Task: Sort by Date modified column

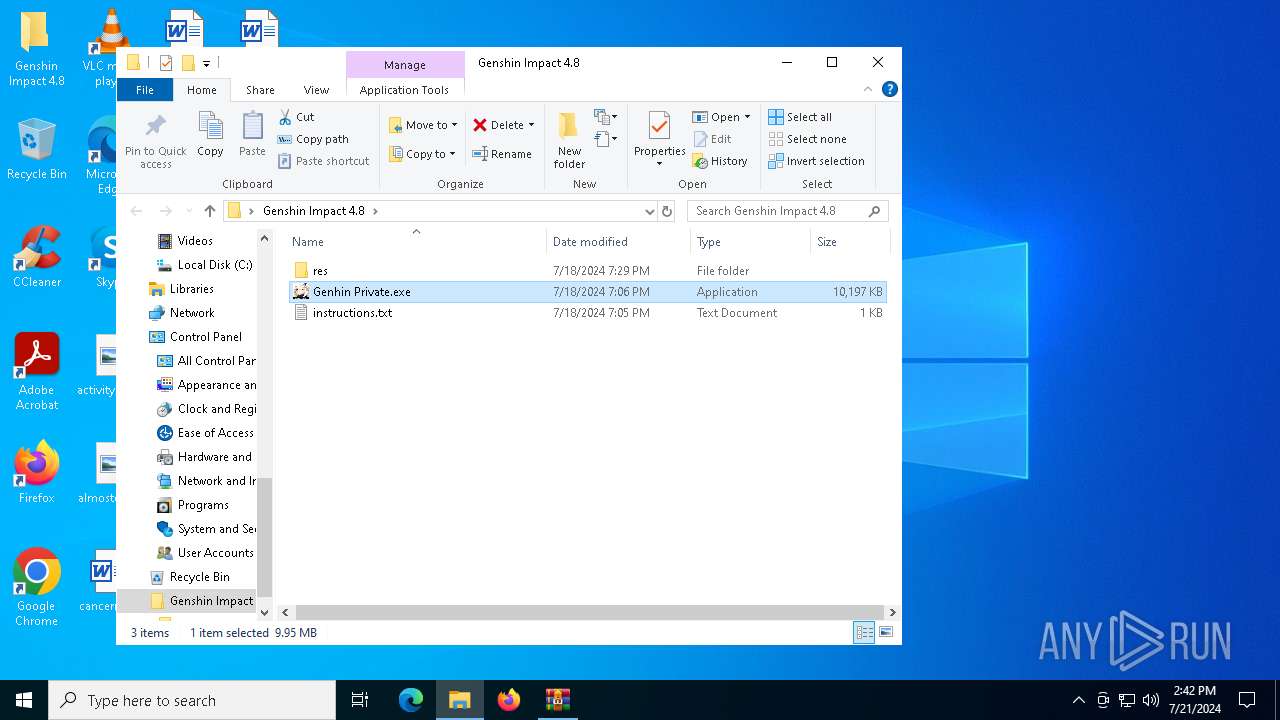Action: (x=618, y=242)
